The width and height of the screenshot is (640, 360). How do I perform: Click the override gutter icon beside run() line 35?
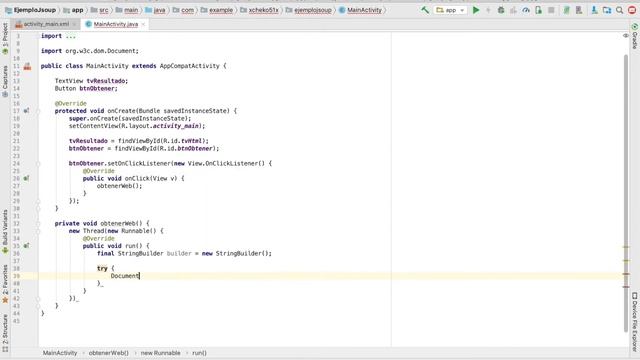[26, 246]
